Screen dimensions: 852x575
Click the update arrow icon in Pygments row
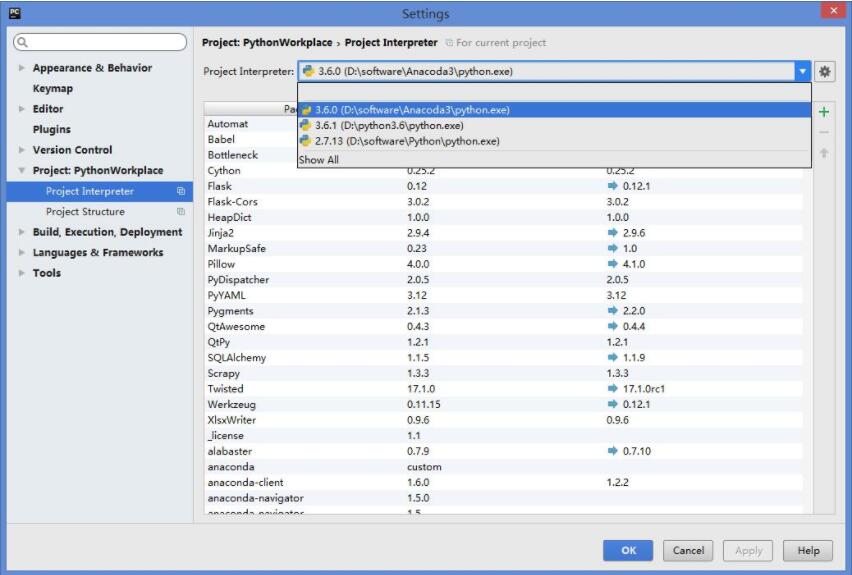point(612,311)
